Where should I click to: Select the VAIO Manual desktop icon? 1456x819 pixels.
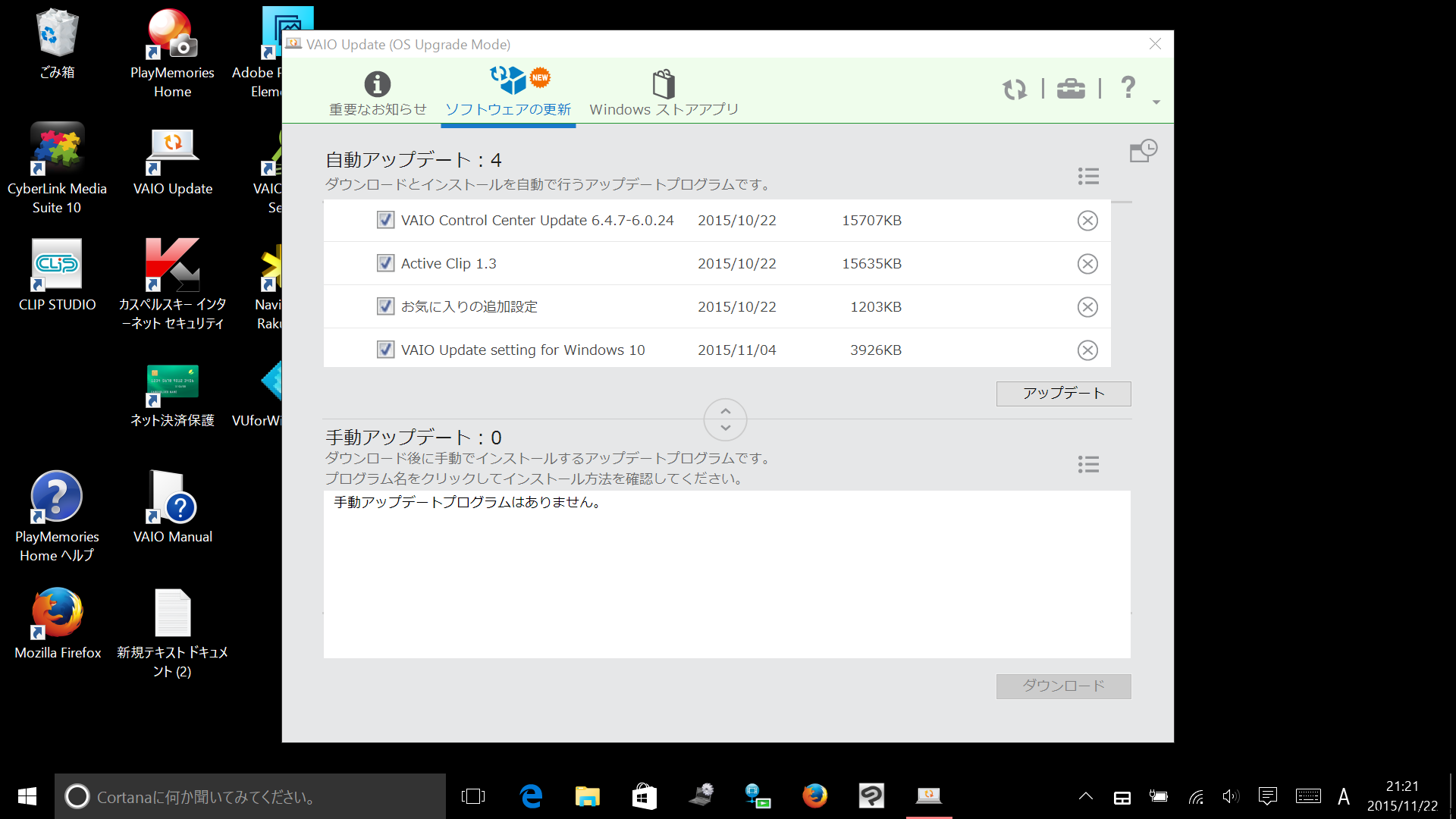click(172, 507)
